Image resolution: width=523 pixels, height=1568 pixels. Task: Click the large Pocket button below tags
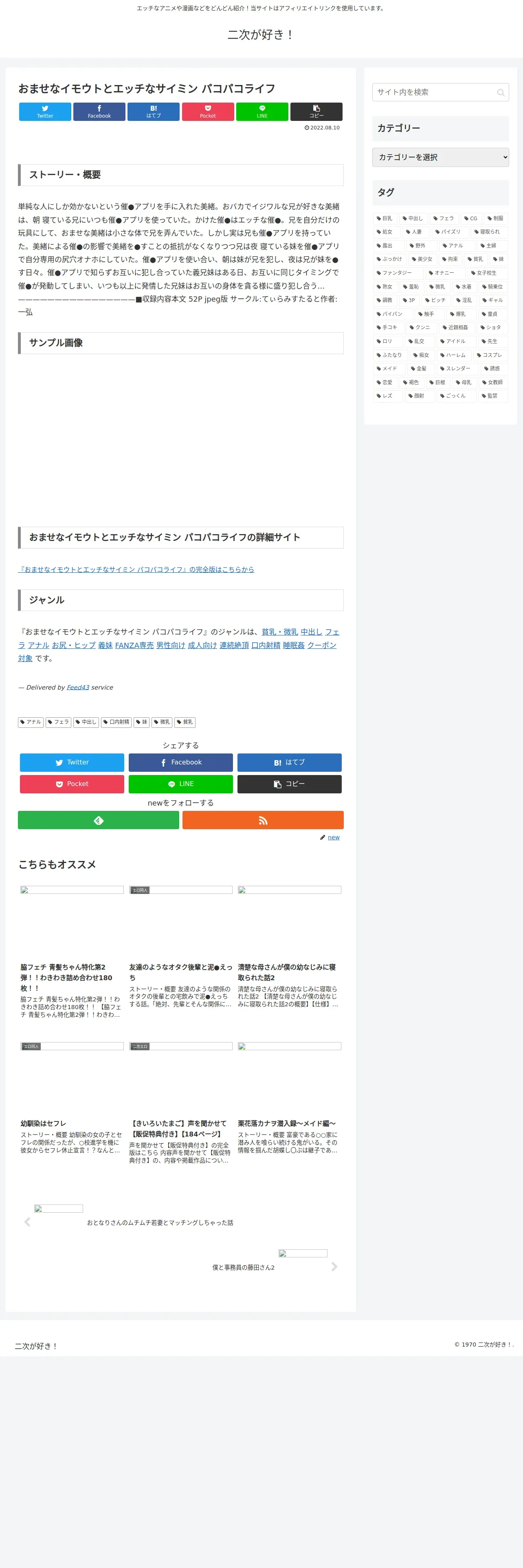tap(72, 784)
